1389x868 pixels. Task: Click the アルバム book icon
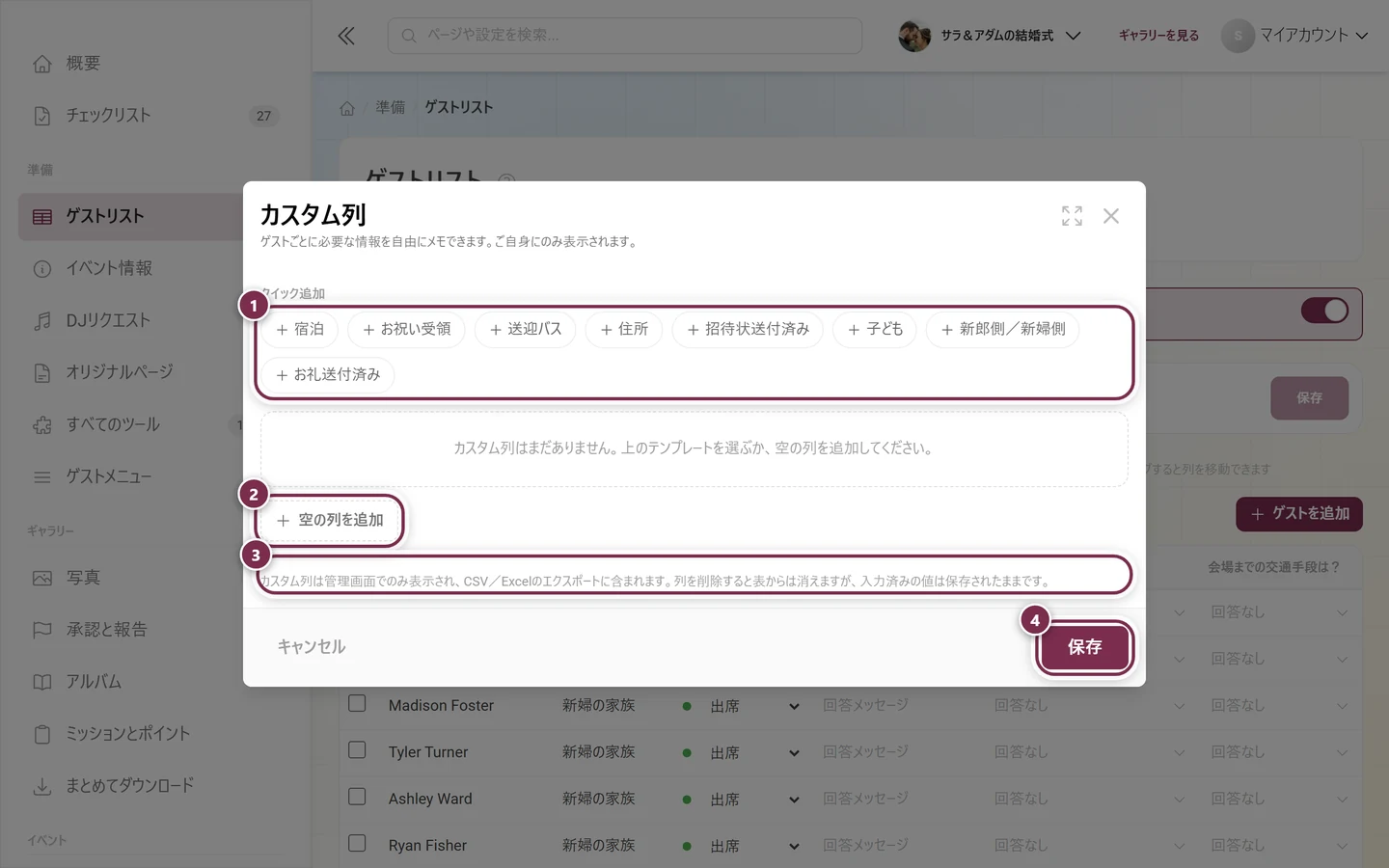[x=42, y=682]
